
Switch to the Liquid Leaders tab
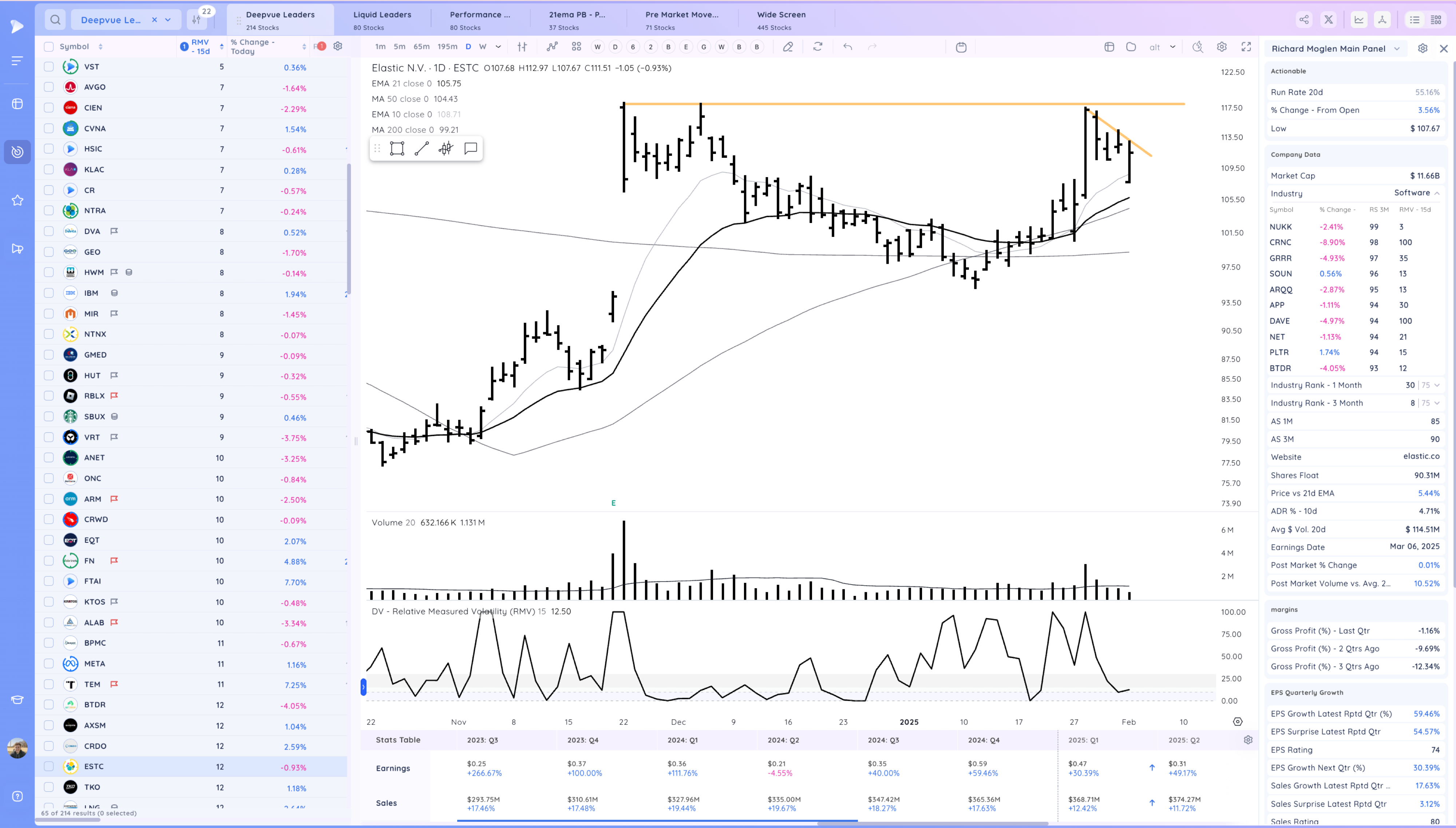[382, 20]
